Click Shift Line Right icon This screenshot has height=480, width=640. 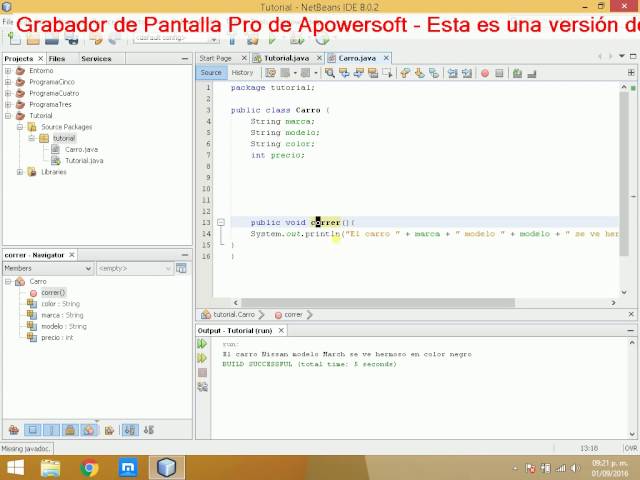click(x=467, y=73)
